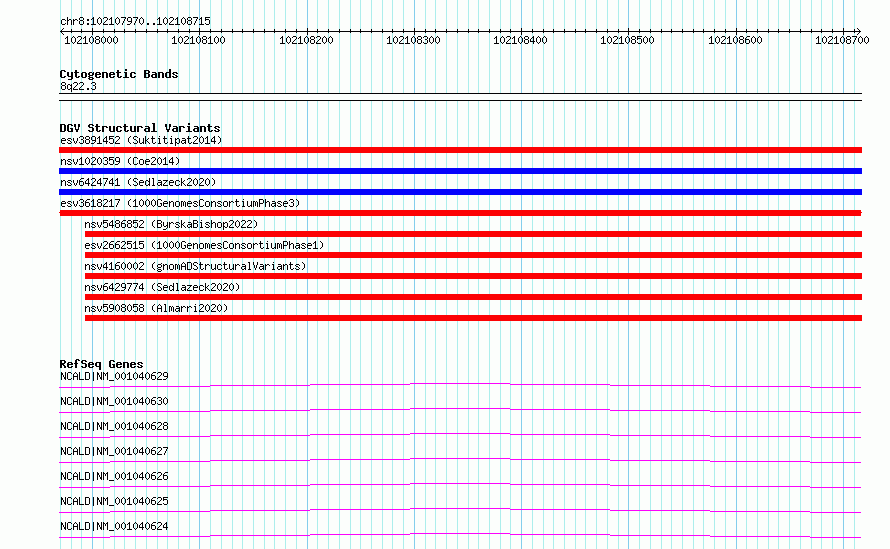Image resolution: width=890 pixels, height=549 pixels.
Task: Select variant label esv3618217 (1000GenomesConsortiumPhase3)
Action: (180, 203)
